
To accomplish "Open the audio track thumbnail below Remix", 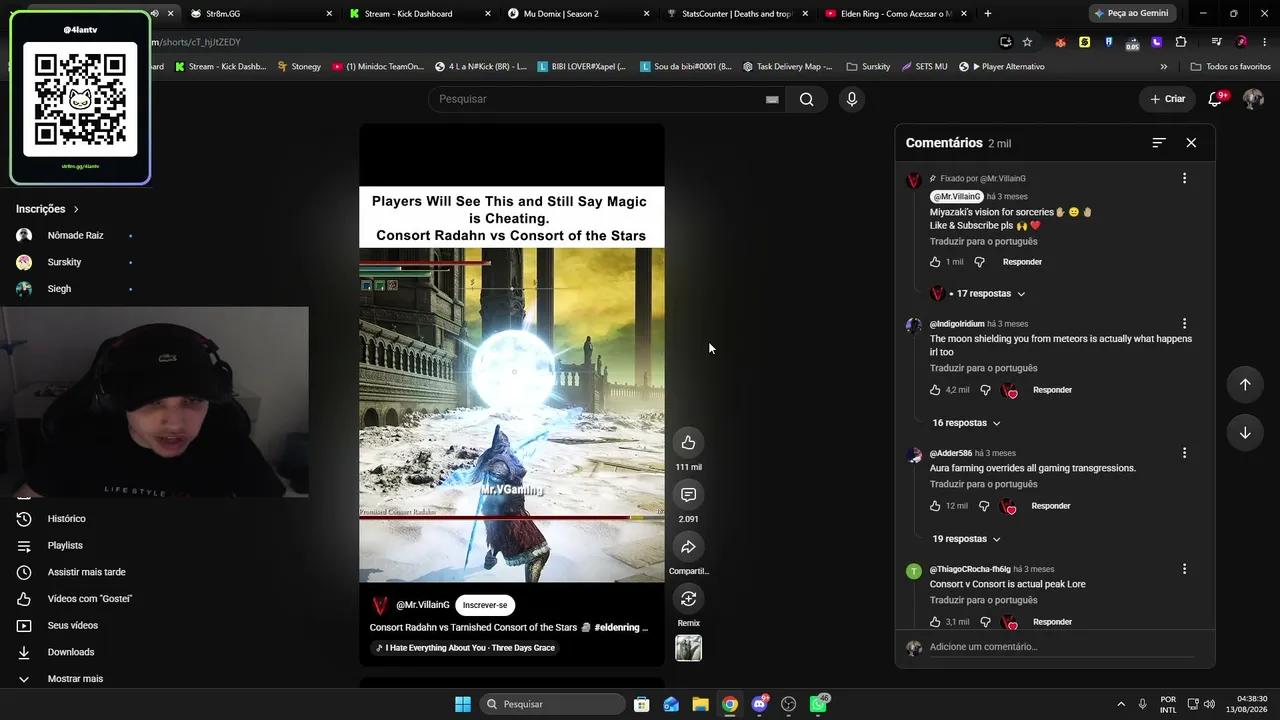I will click(688, 648).
